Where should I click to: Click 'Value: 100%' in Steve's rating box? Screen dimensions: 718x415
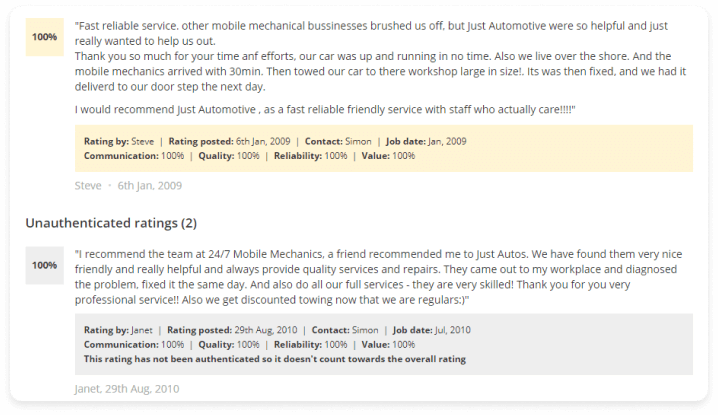coord(388,156)
